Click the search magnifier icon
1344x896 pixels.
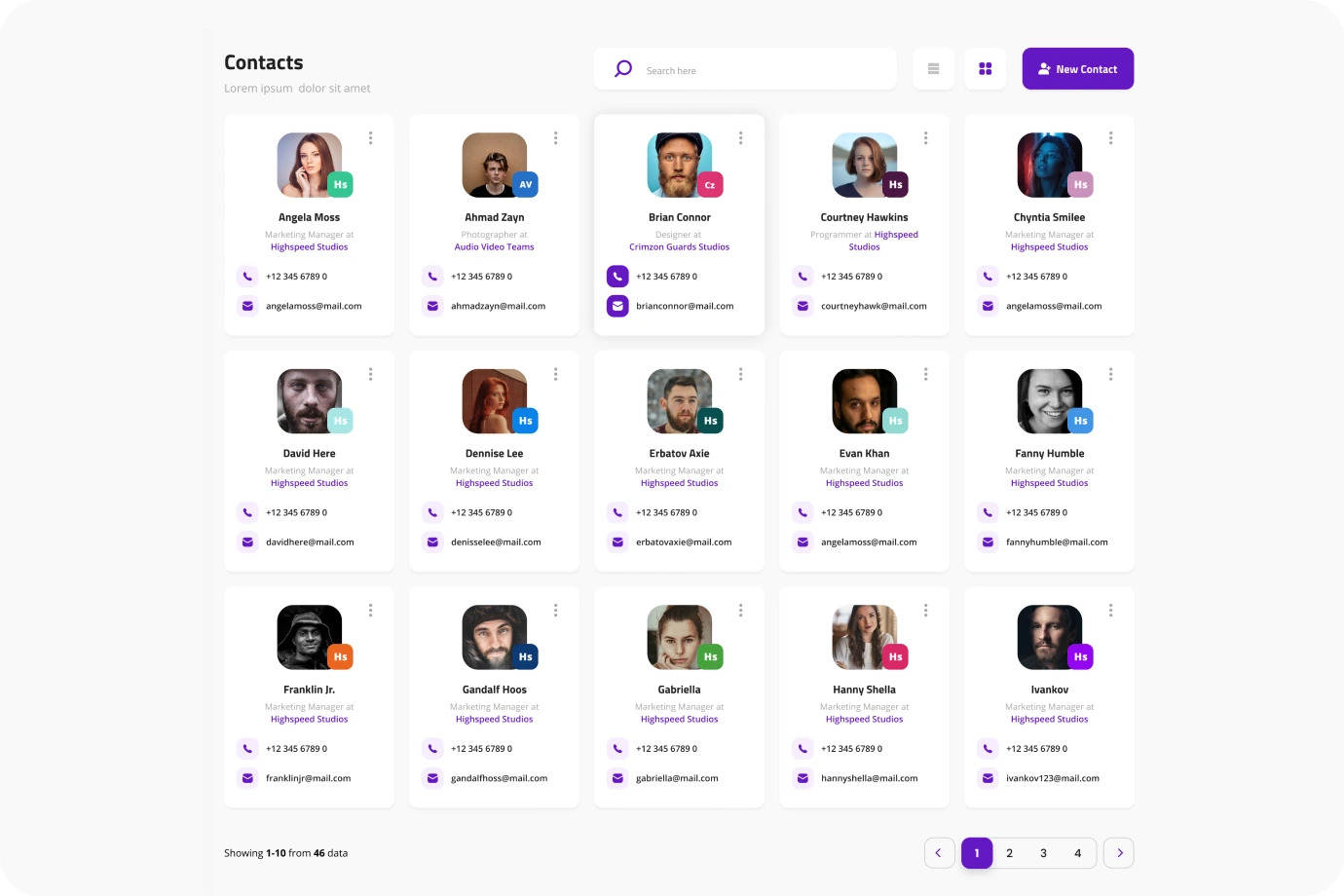pos(623,69)
